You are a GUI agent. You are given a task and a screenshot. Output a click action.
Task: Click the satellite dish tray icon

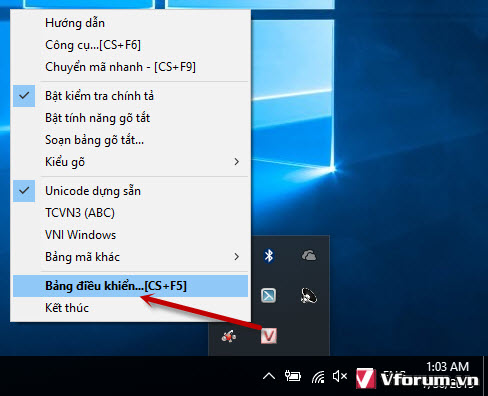click(x=309, y=295)
